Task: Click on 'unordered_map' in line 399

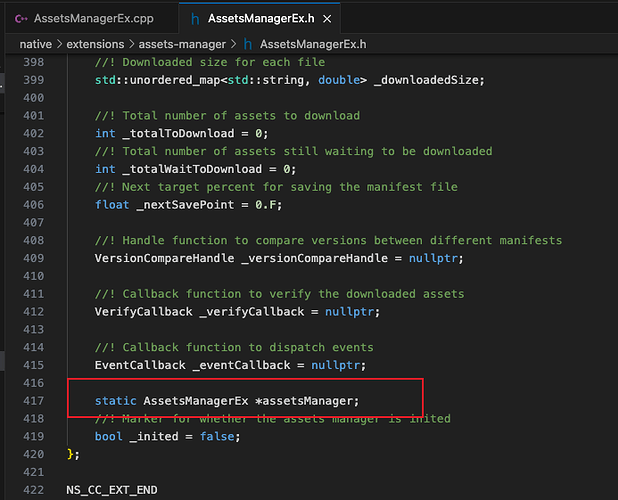Action: pyautogui.click(x=175, y=80)
